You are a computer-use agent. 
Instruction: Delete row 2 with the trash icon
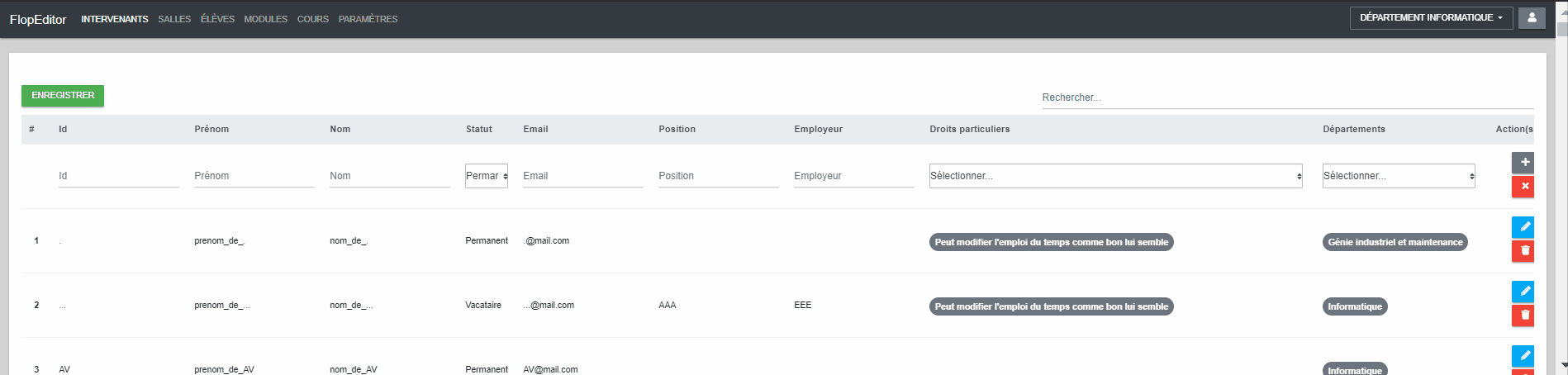(x=1524, y=316)
